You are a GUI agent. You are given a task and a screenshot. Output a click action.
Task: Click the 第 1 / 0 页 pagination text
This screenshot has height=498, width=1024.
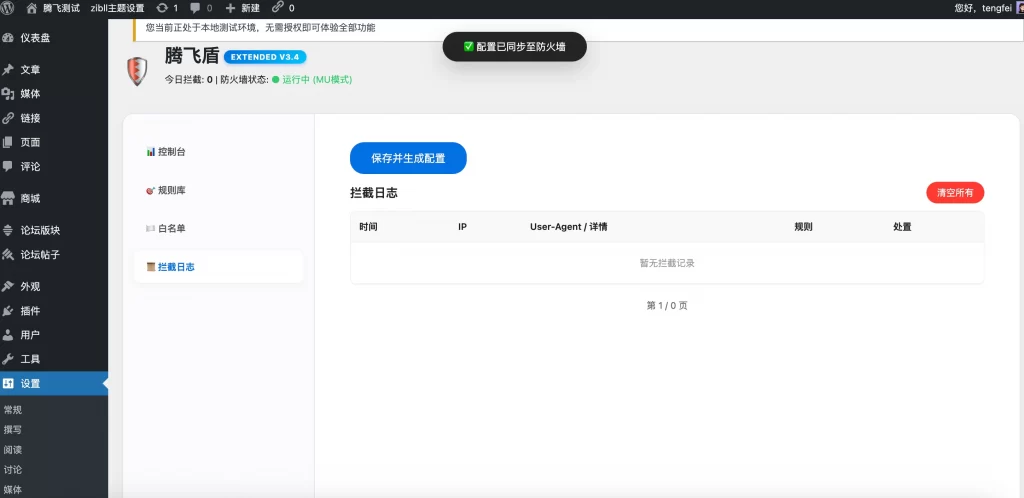coord(667,305)
